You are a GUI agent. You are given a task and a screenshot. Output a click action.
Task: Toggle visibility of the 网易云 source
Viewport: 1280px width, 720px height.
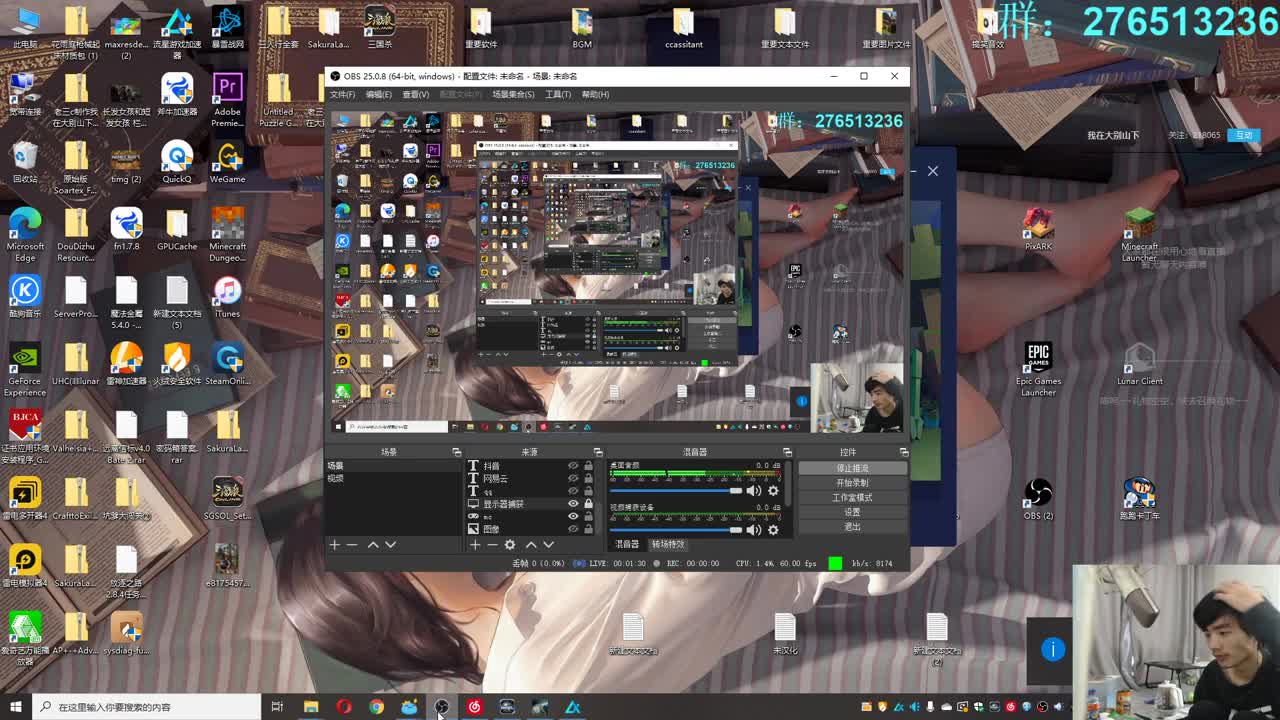coord(573,478)
